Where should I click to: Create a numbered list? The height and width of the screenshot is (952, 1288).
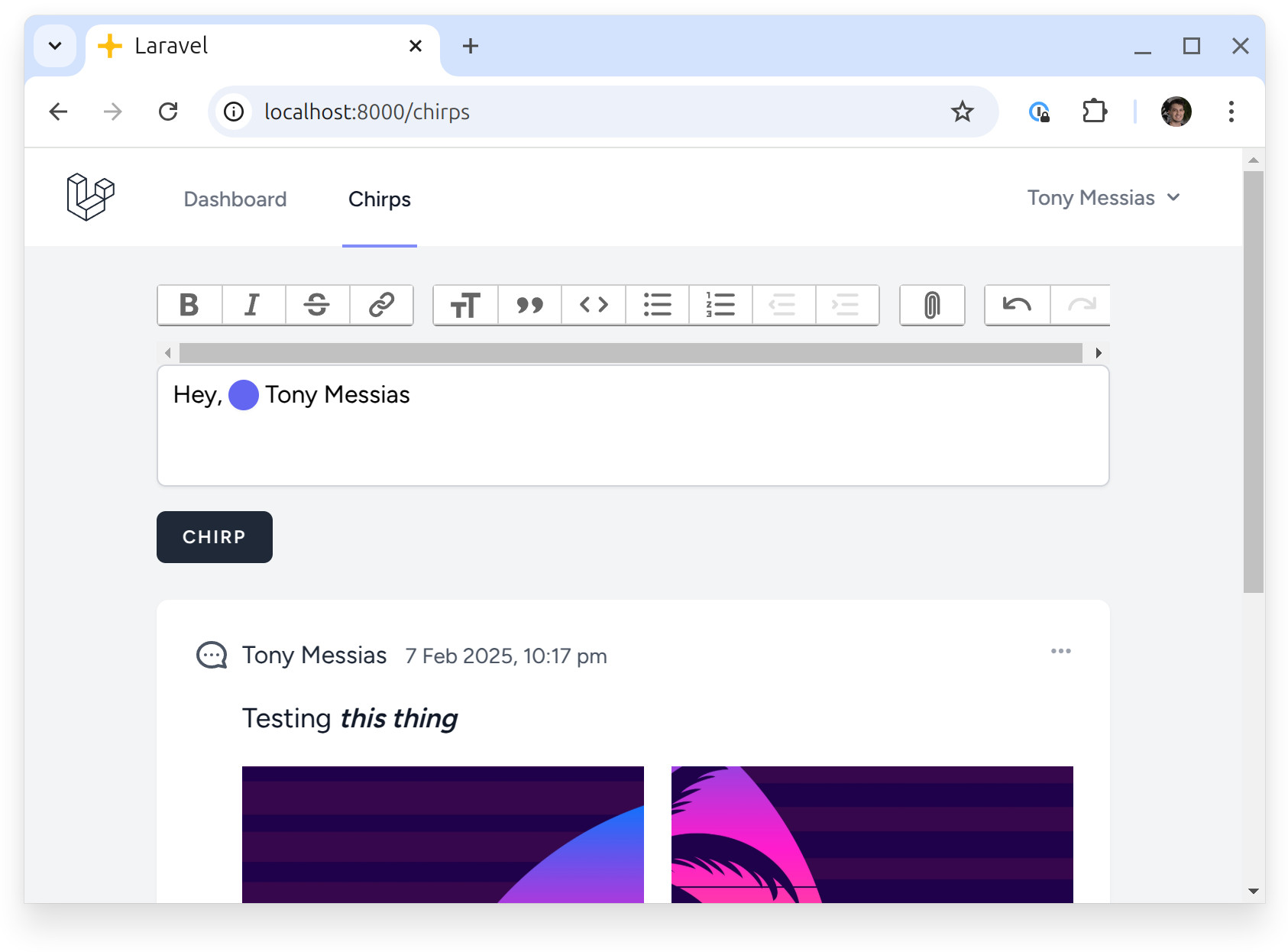pyautogui.click(x=720, y=305)
